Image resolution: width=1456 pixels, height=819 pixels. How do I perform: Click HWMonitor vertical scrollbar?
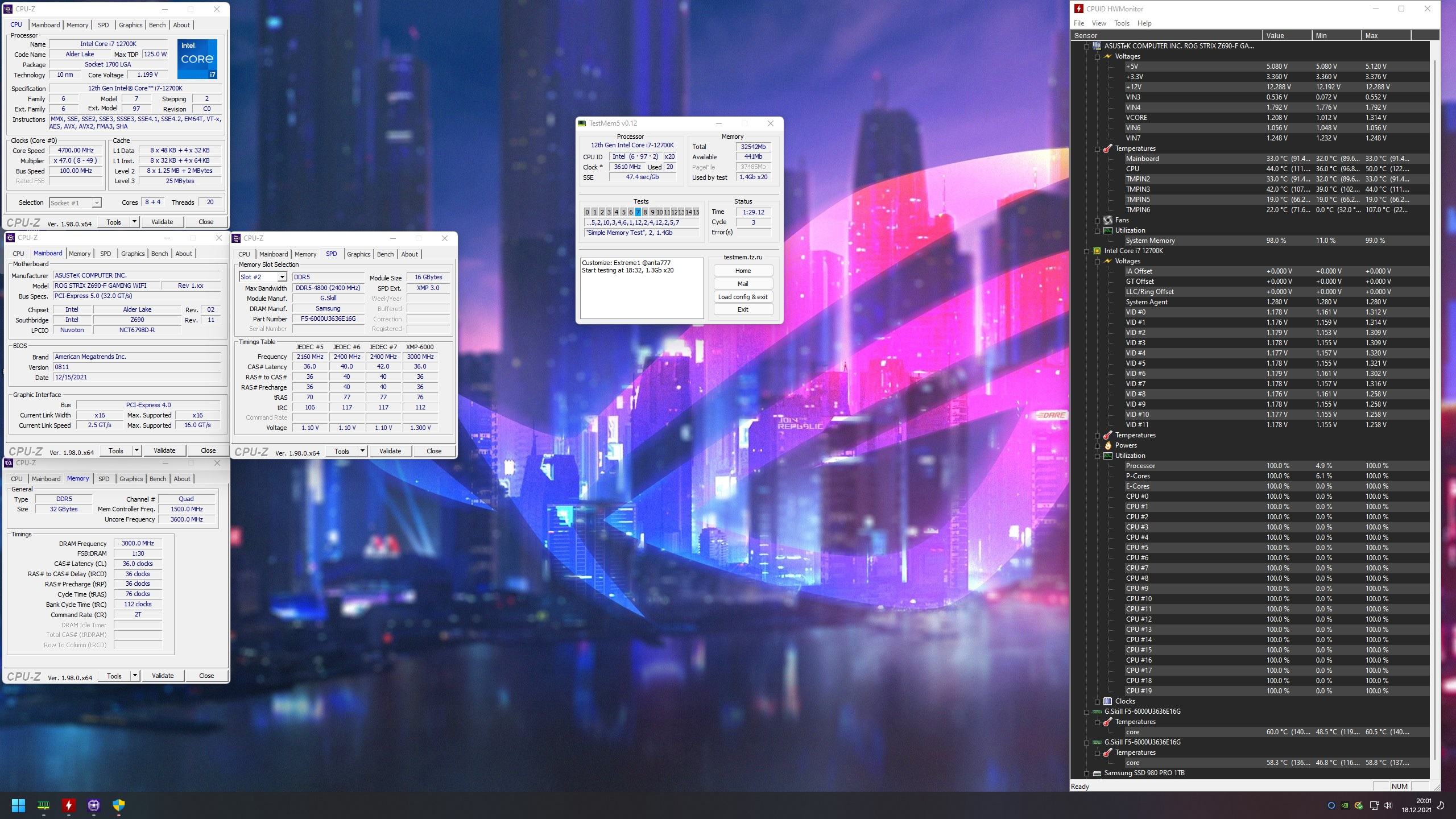coord(1434,409)
